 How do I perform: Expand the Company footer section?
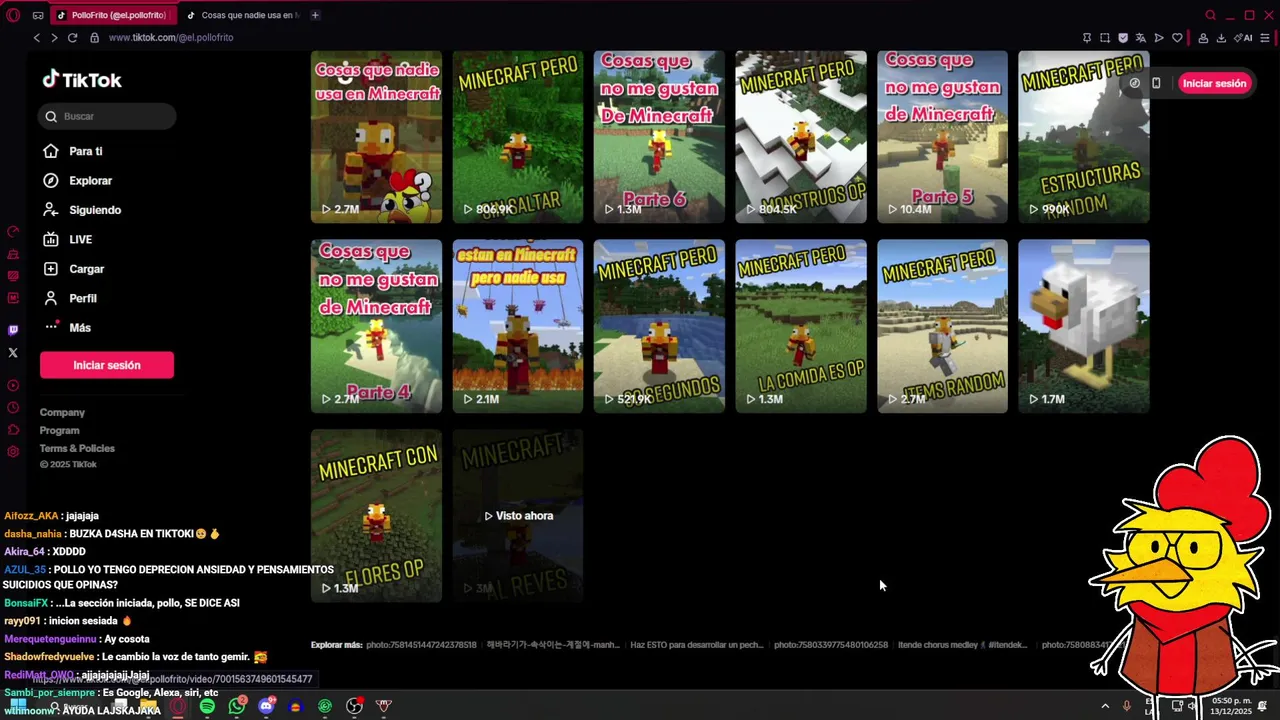[x=62, y=412]
